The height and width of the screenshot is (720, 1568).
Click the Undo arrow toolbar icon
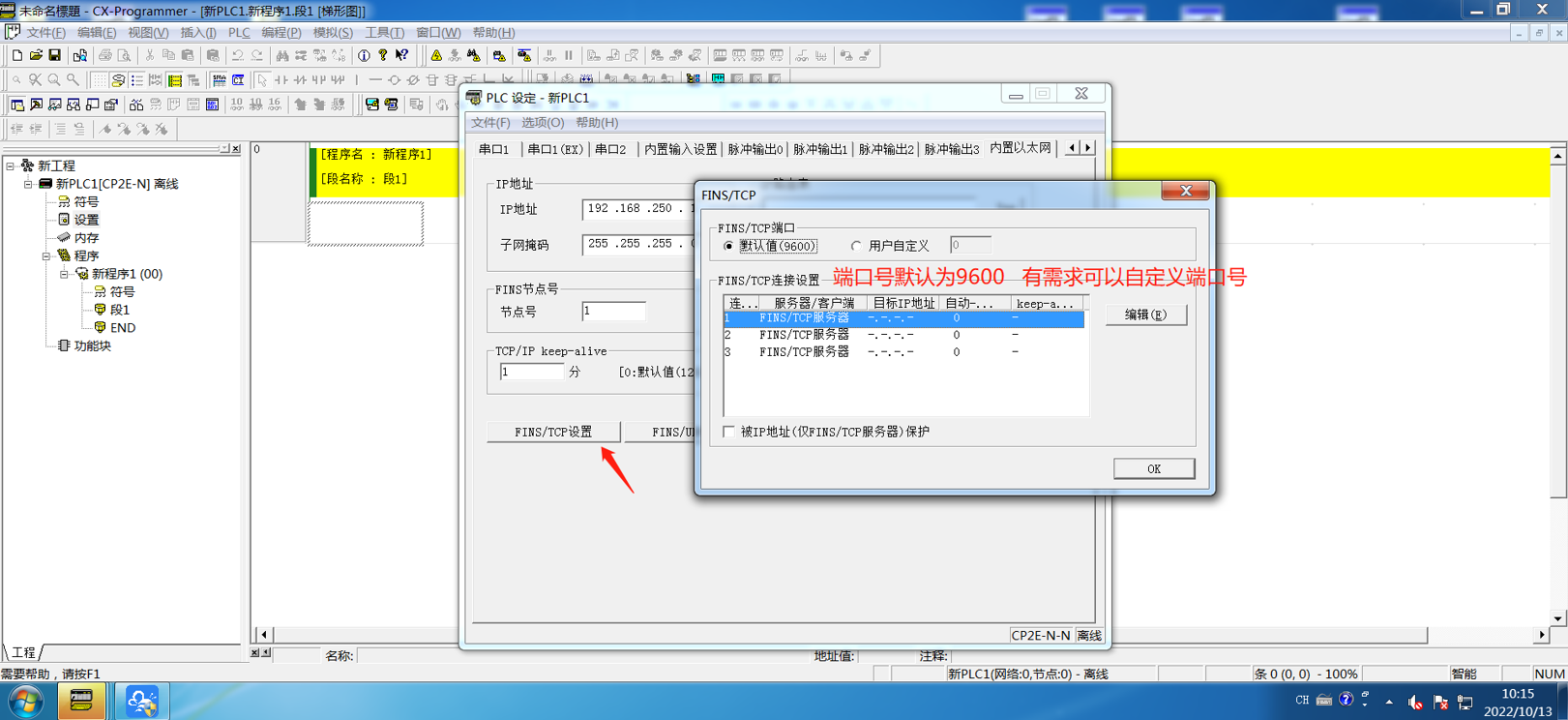[x=237, y=56]
